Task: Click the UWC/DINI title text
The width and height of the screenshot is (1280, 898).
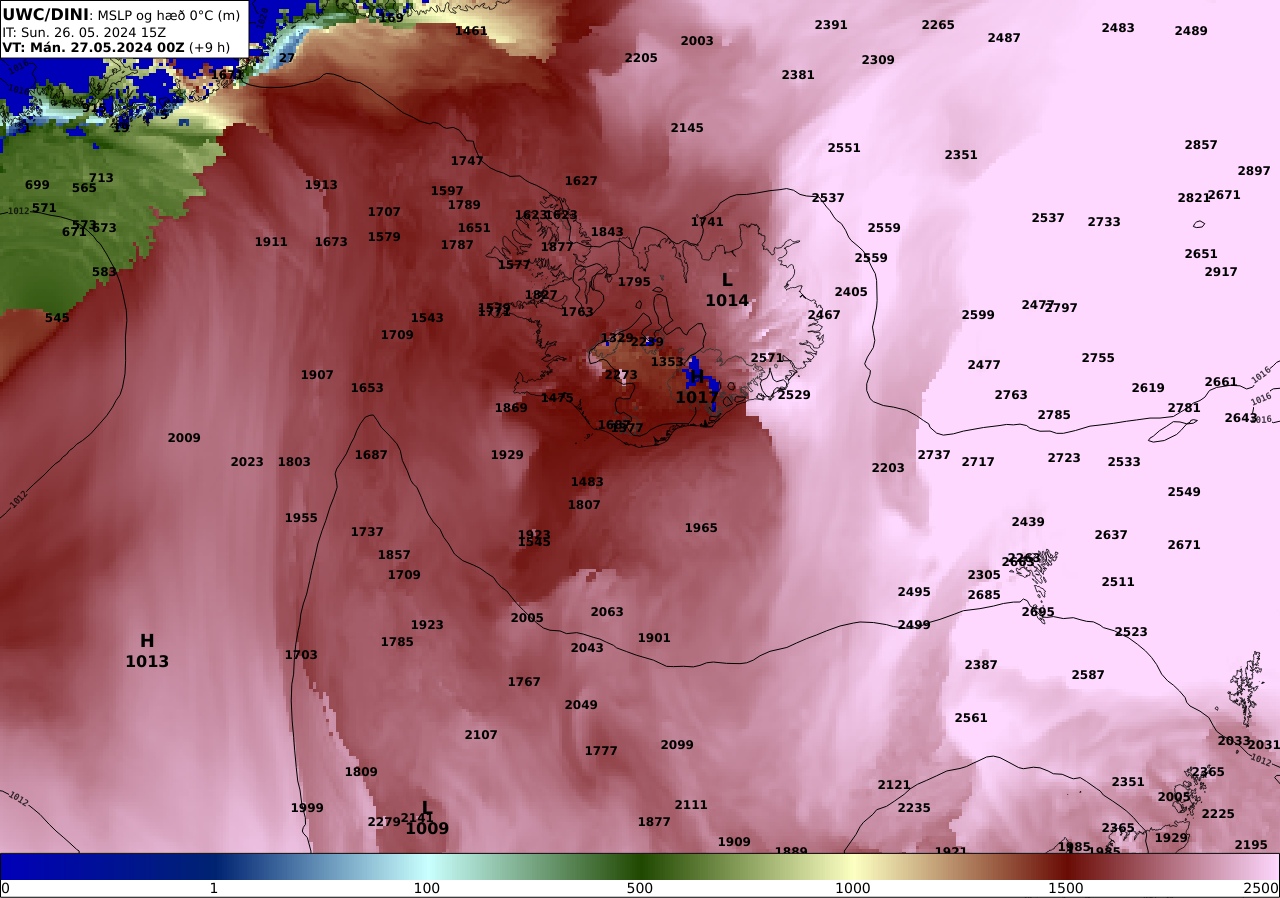Action: pyautogui.click(x=46, y=15)
